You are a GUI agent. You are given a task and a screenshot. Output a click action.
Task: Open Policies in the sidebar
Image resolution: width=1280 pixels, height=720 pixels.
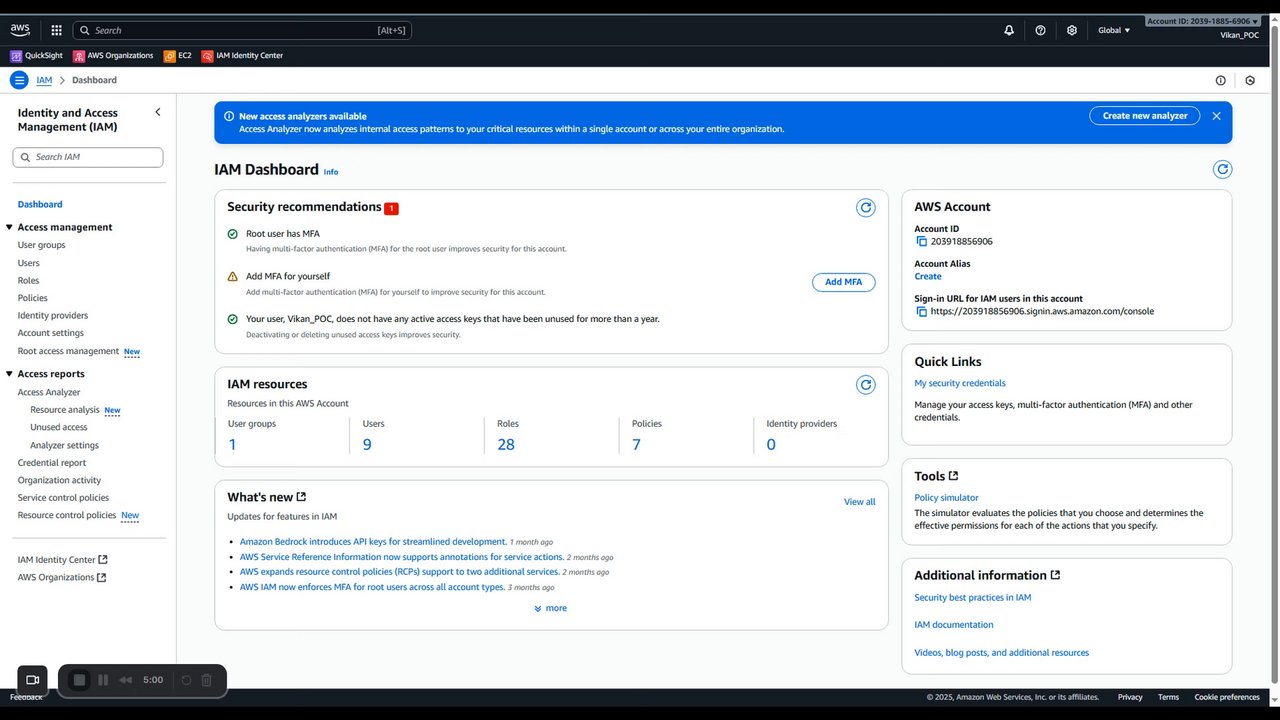click(33, 298)
